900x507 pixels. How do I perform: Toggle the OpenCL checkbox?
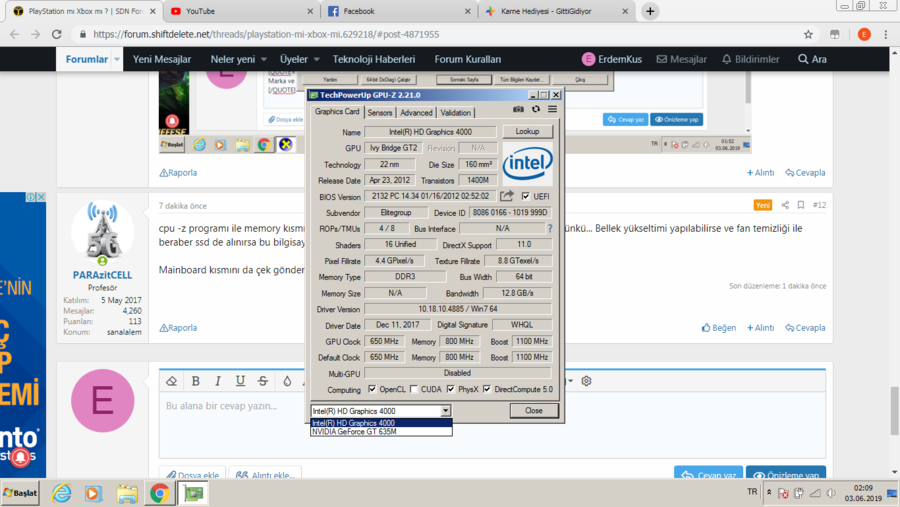point(372,389)
